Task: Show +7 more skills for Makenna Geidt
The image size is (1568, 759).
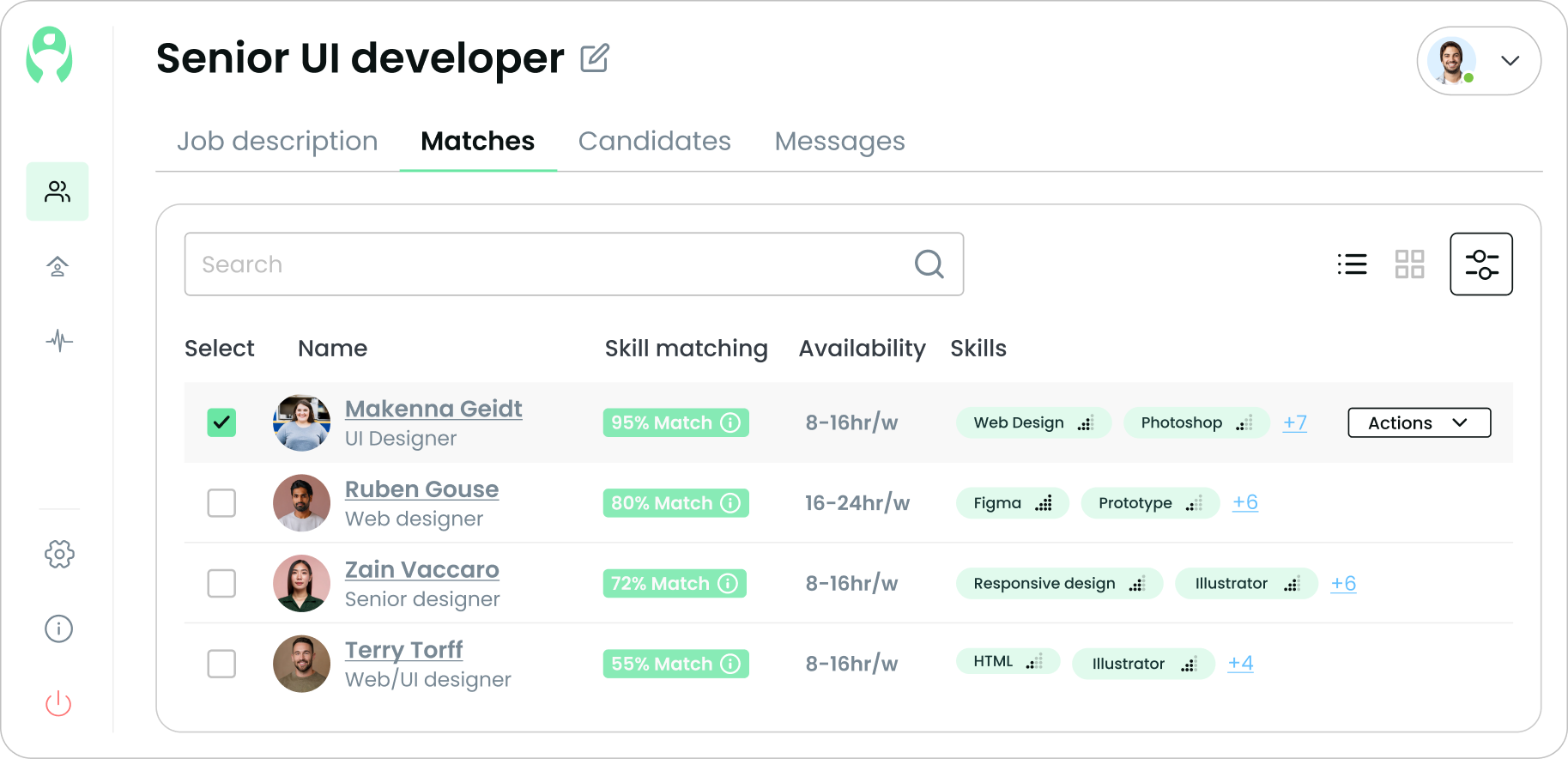Action: click(x=1295, y=422)
